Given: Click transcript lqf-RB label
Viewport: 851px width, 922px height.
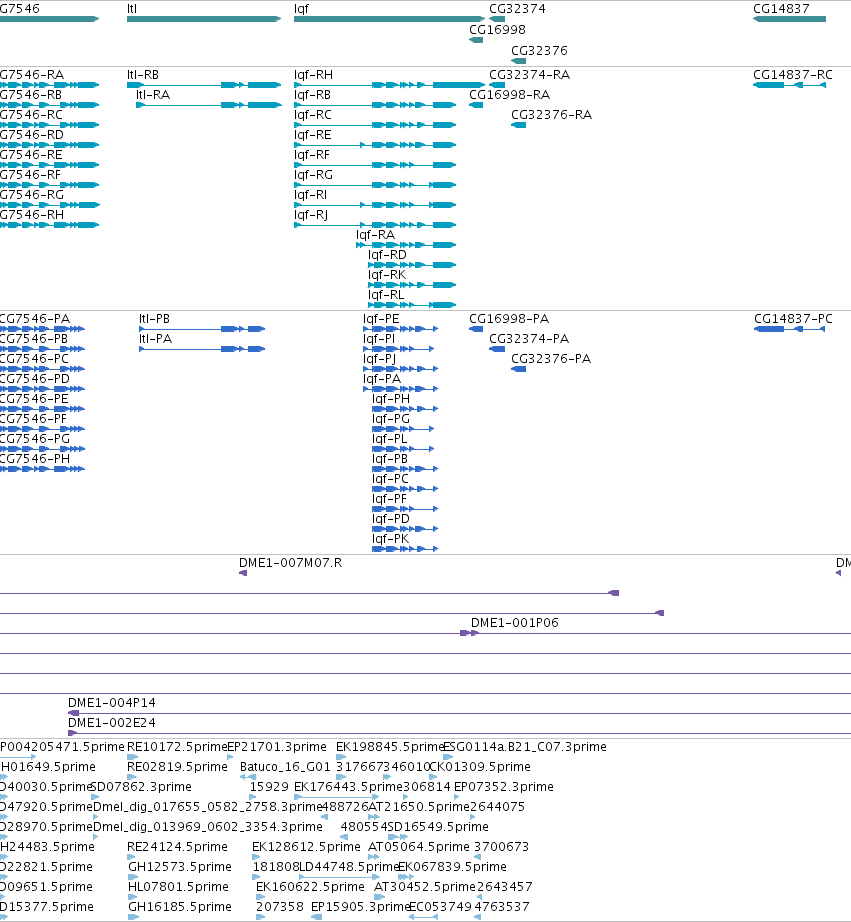Looking at the screenshot, I should click(312, 95).
